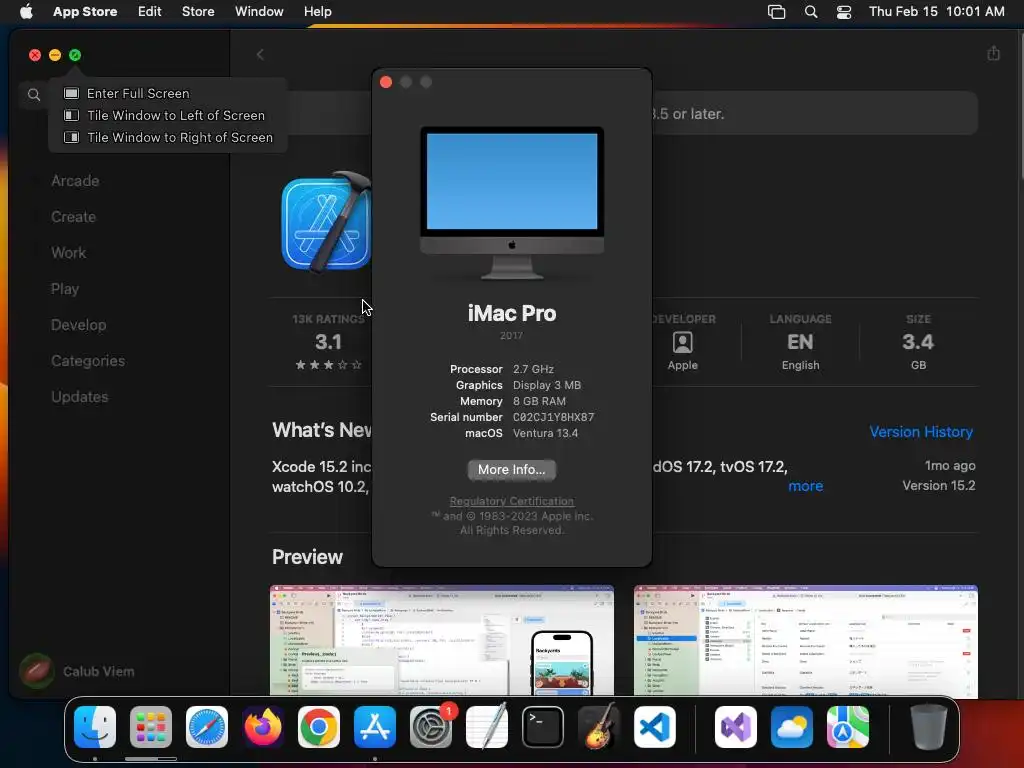
Task: Select Tile Window to Right of Screen
Action: click(x=168, y=138)
